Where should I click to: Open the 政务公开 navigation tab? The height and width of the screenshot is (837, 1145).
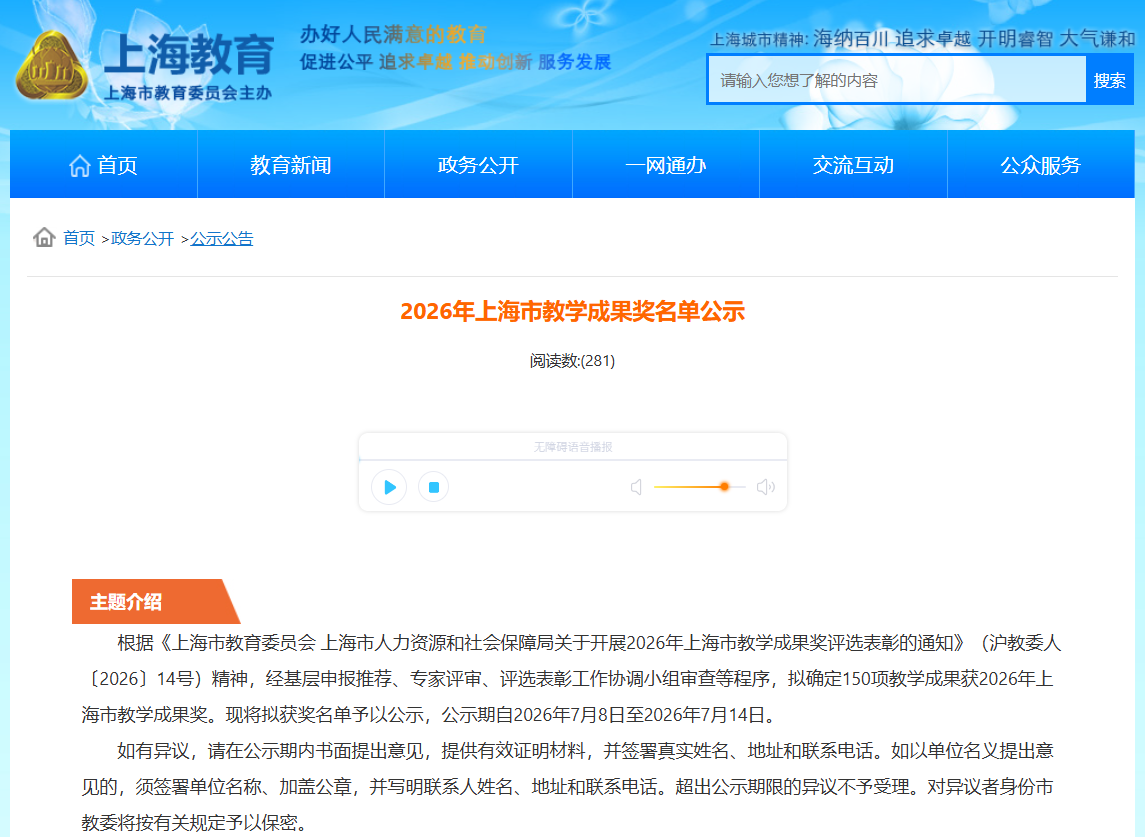click(x=478, y=165)
